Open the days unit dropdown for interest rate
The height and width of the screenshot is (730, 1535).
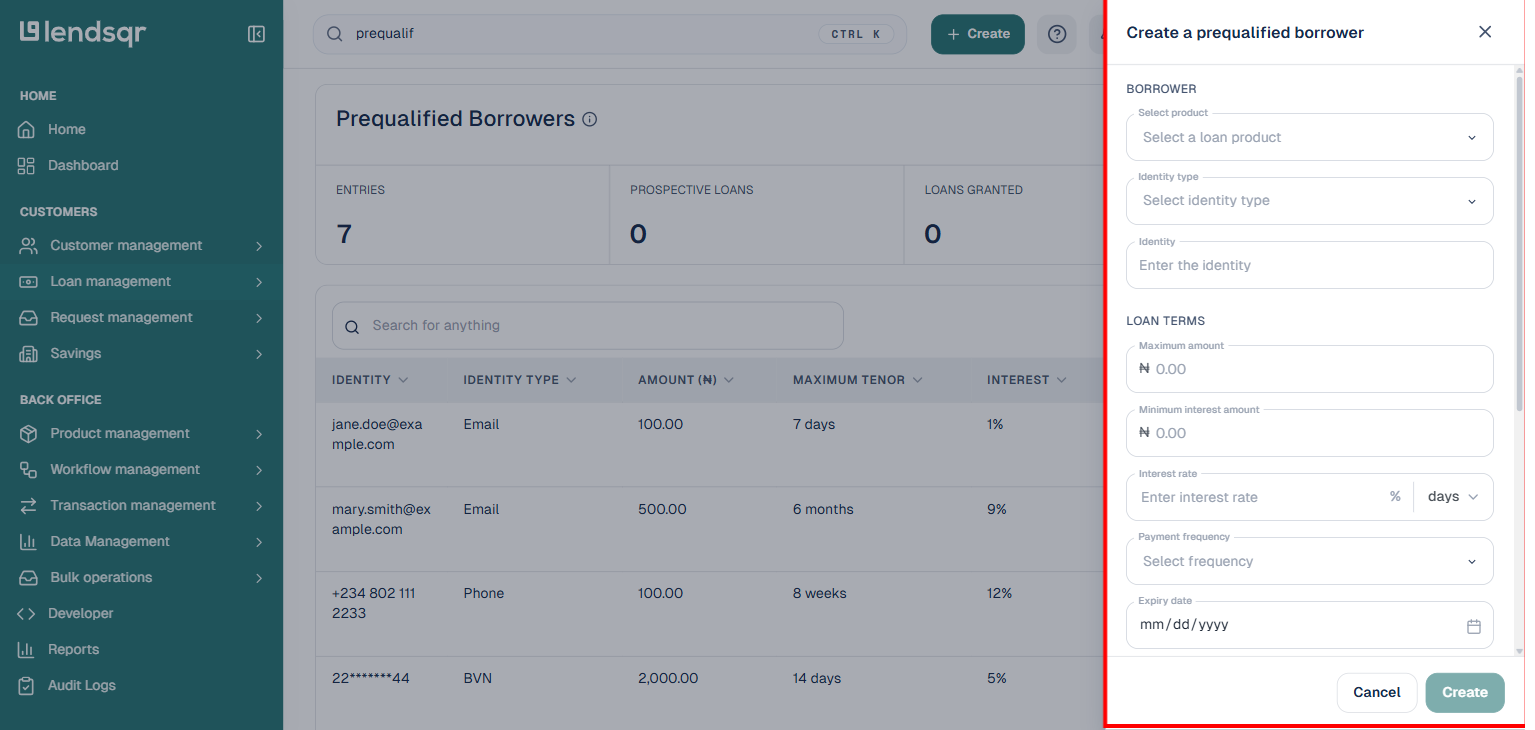pyautogui.click(x=1453, y=497)
